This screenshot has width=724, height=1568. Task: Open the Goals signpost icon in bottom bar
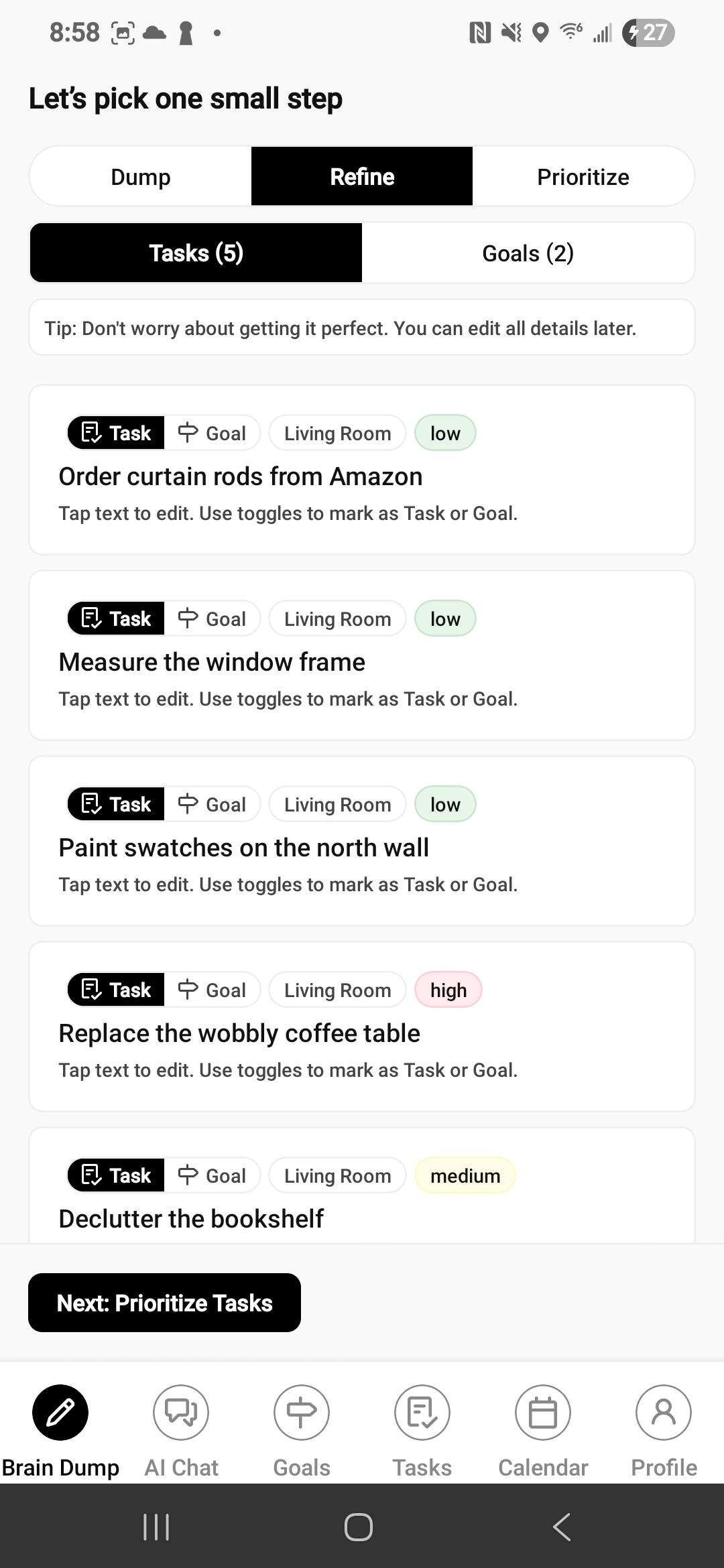(302, 1413)
